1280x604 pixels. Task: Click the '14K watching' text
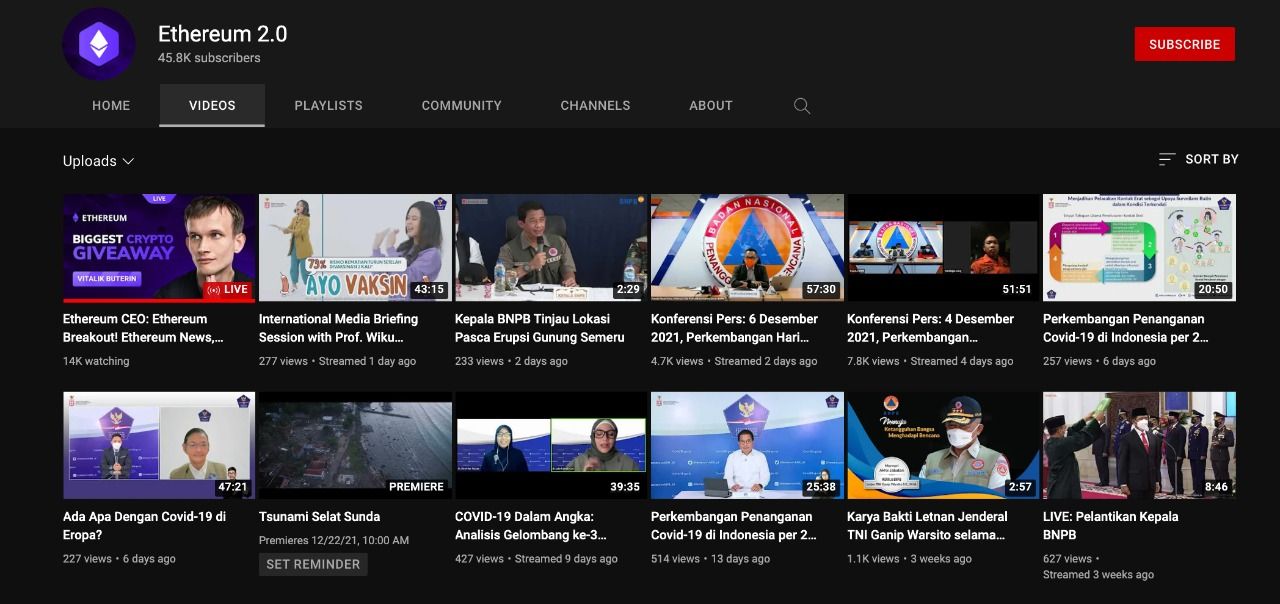(96, 361)
